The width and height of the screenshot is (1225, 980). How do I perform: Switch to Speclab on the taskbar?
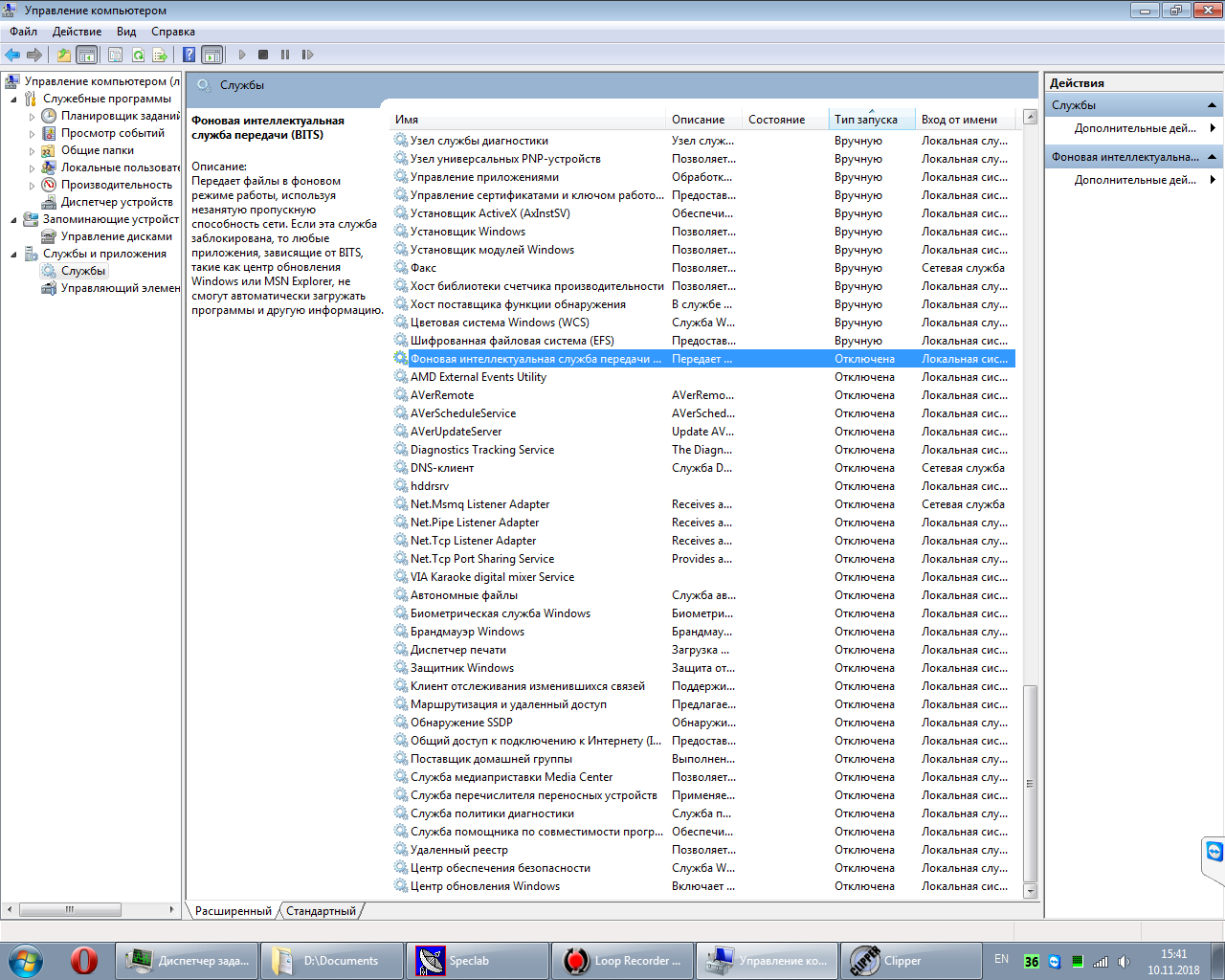[x=477, y=961]
